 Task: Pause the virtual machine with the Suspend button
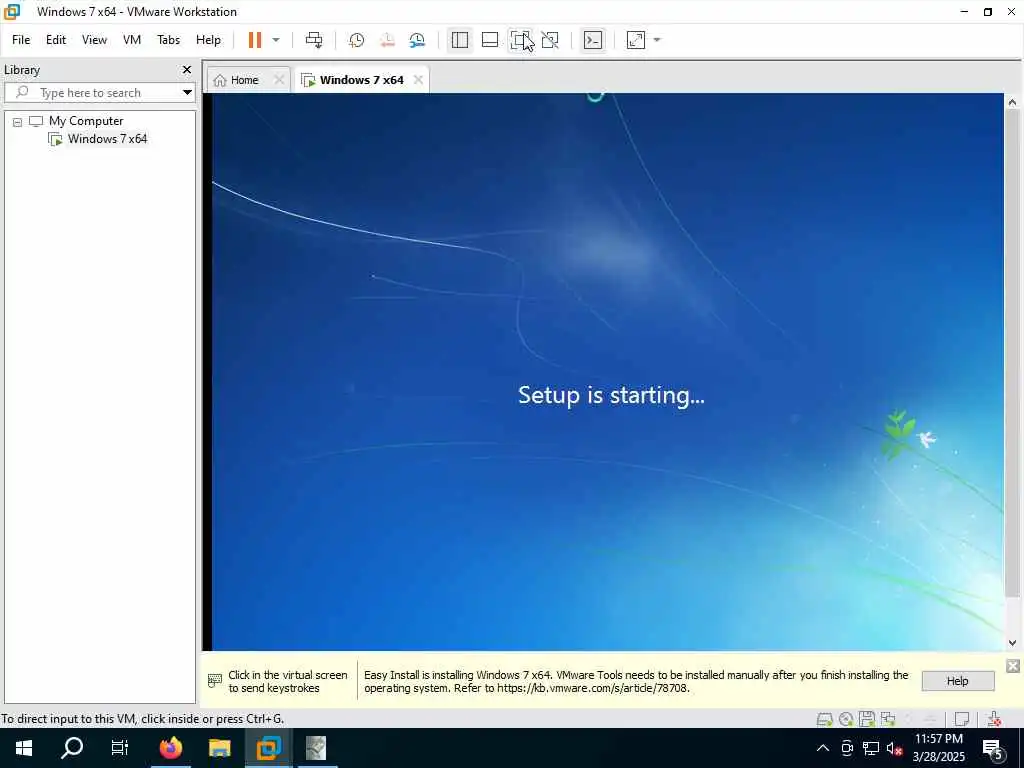(x=255, y=40)
